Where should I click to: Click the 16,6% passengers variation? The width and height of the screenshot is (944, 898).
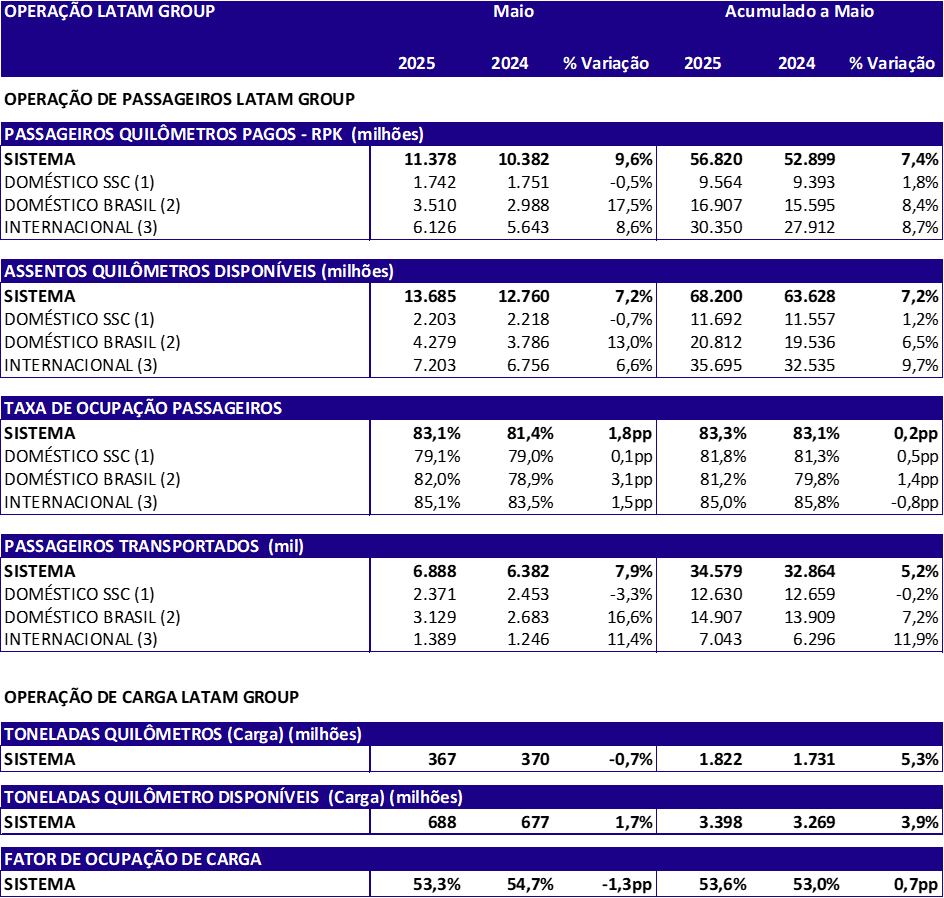630,618
